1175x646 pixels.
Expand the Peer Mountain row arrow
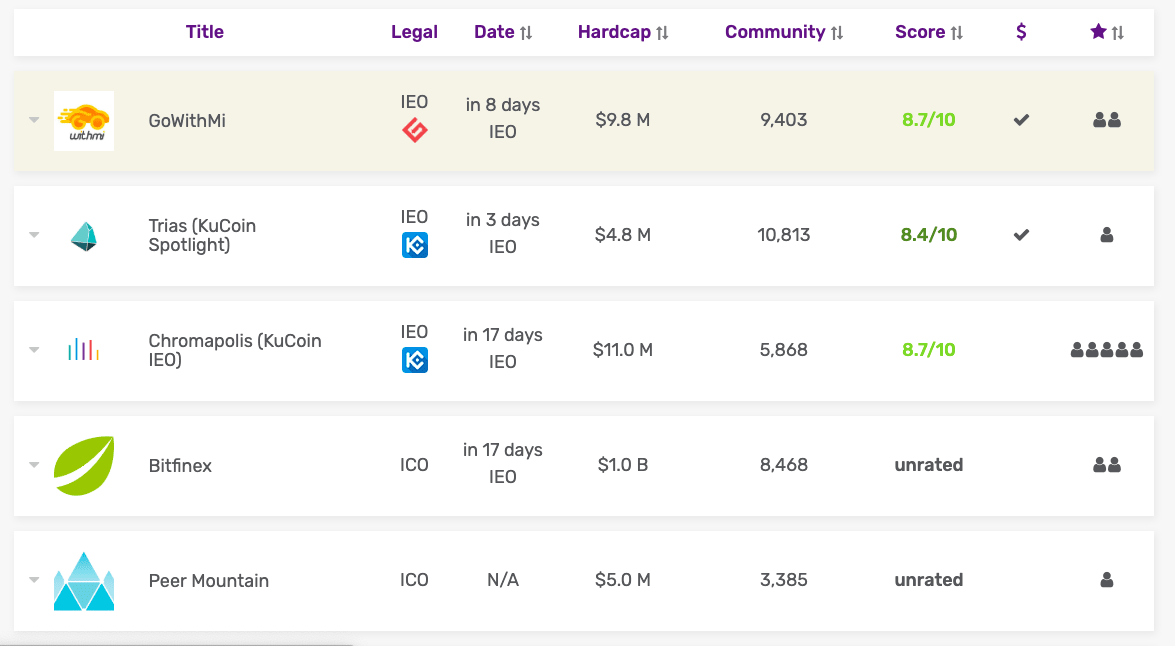pyautogui.click(x=34, y=579)
